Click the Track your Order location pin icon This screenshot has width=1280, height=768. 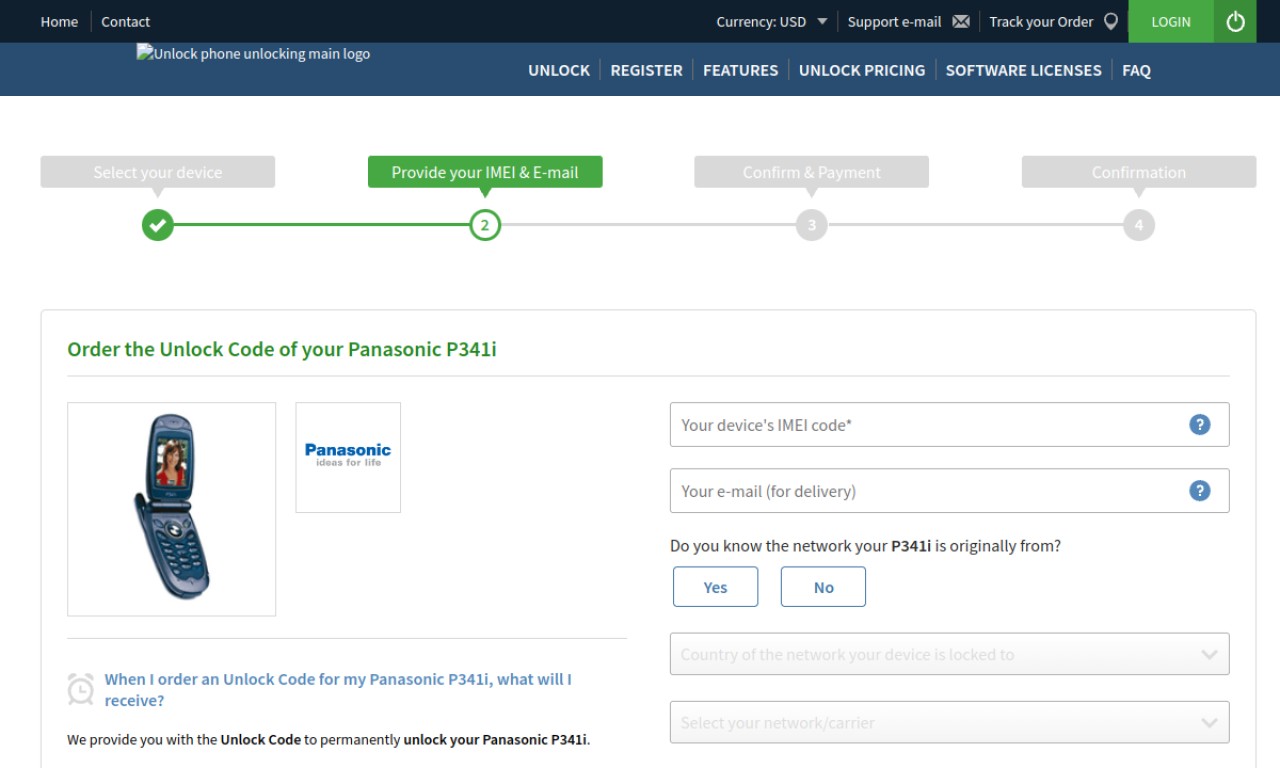click(x=1111, y=22)
